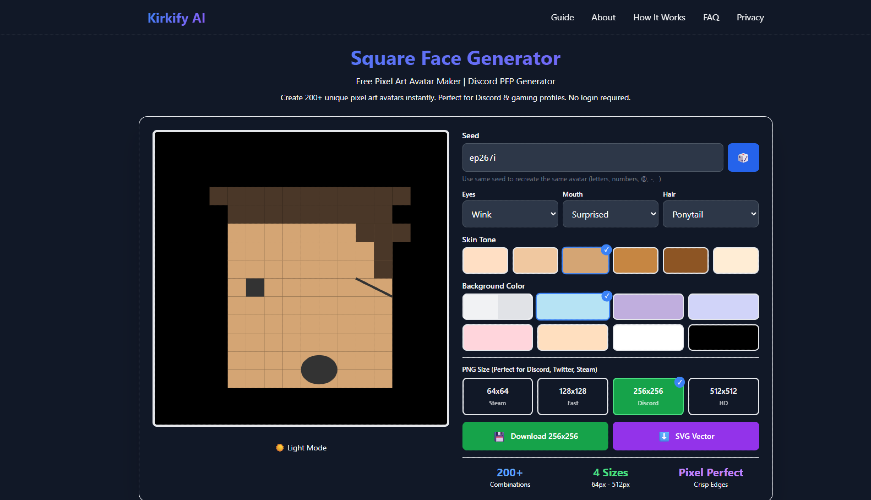This screenshot has width=871, height=500.
Task: Toggle Light Mode below the avatar
Action: (x=301, y=447)
